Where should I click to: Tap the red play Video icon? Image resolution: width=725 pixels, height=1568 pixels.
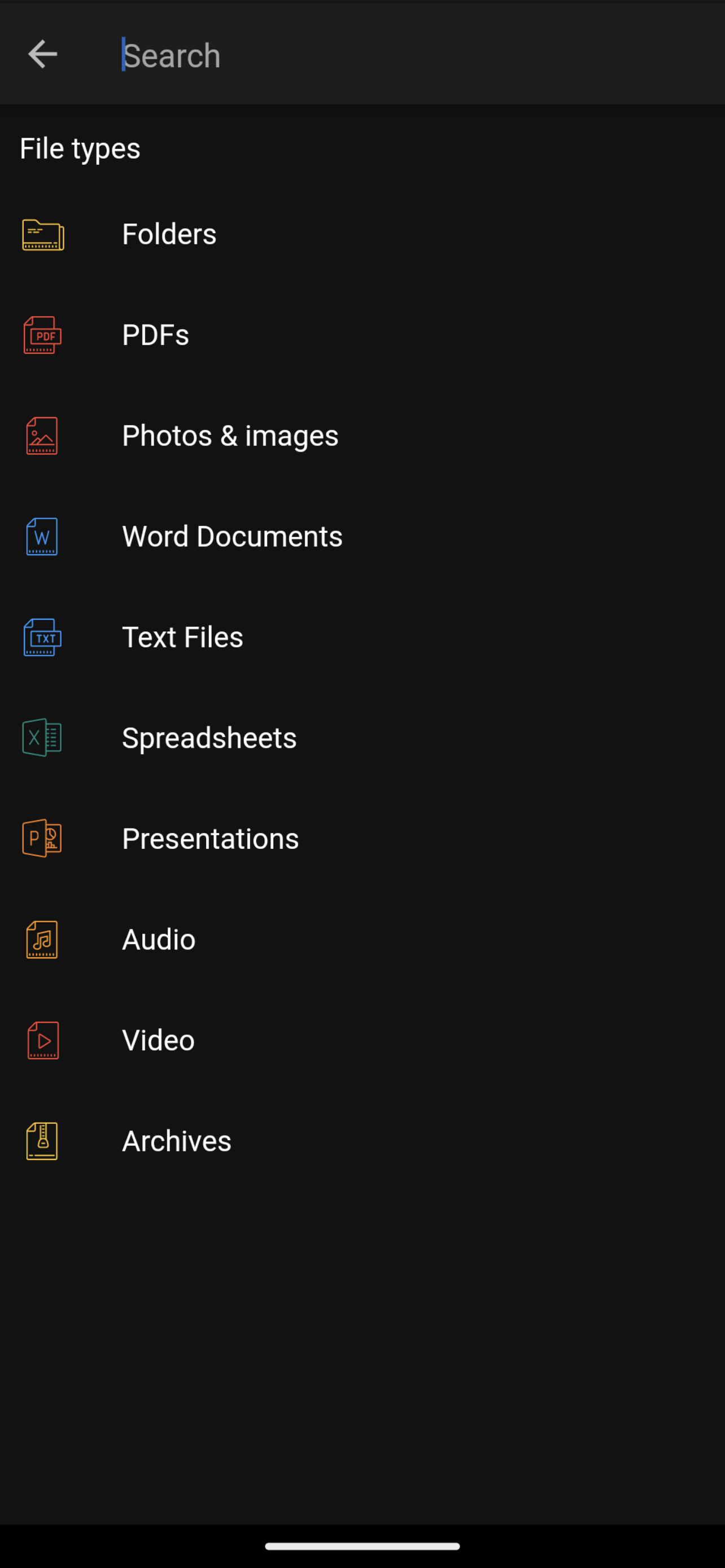point(42,1040)
